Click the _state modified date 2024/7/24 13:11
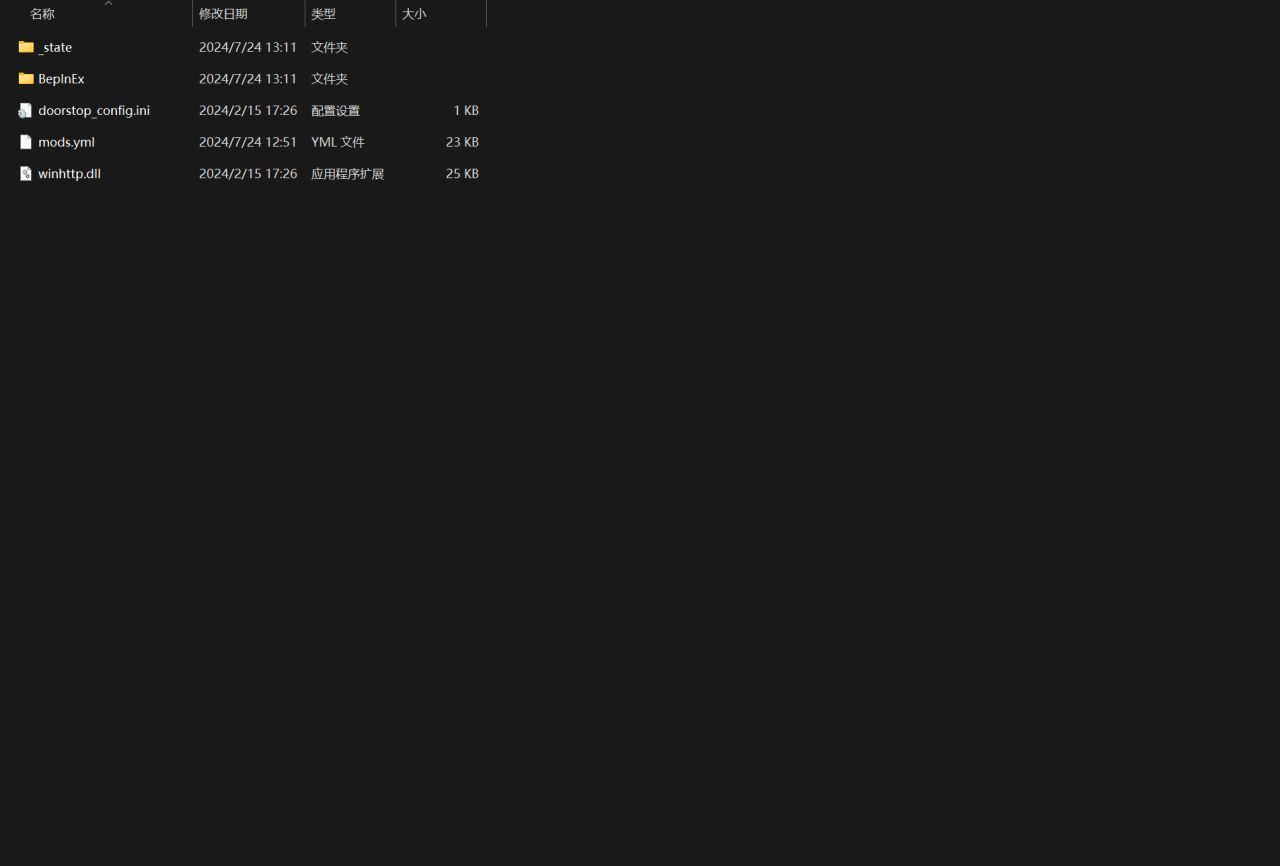Viewport: 1280px width, 866px height. tap(248, 47)
